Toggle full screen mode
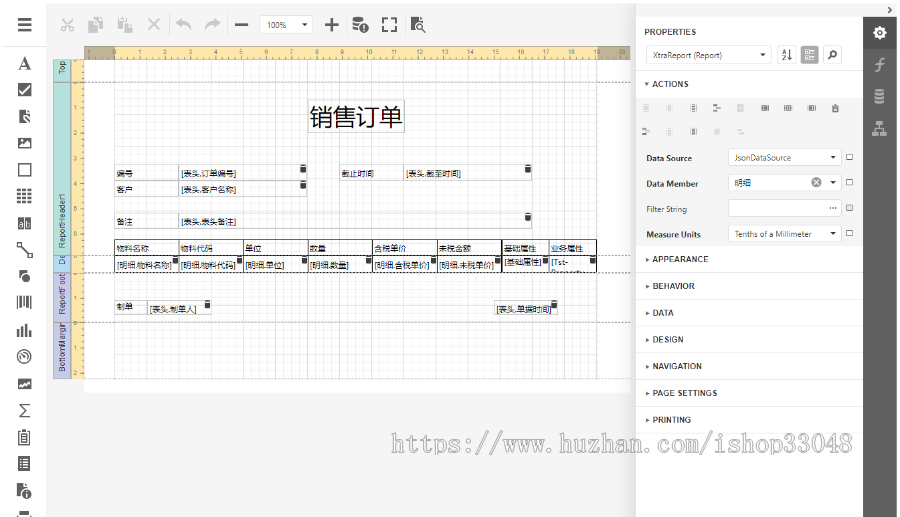This screenshot has height=517, width=900. [x=389, y=25]
